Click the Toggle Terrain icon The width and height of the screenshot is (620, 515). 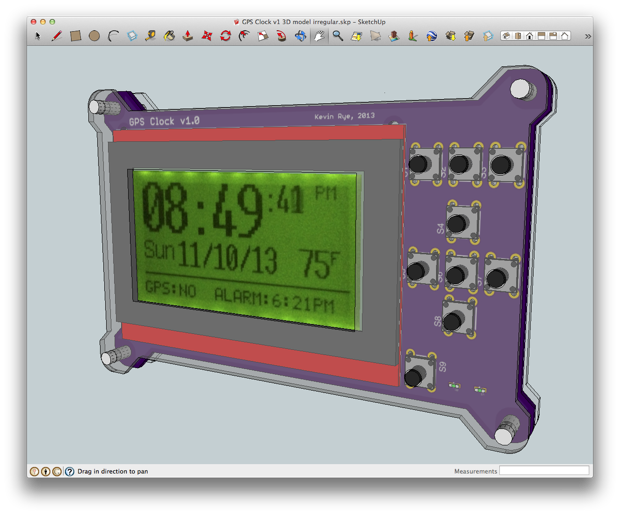coord(394,36)
